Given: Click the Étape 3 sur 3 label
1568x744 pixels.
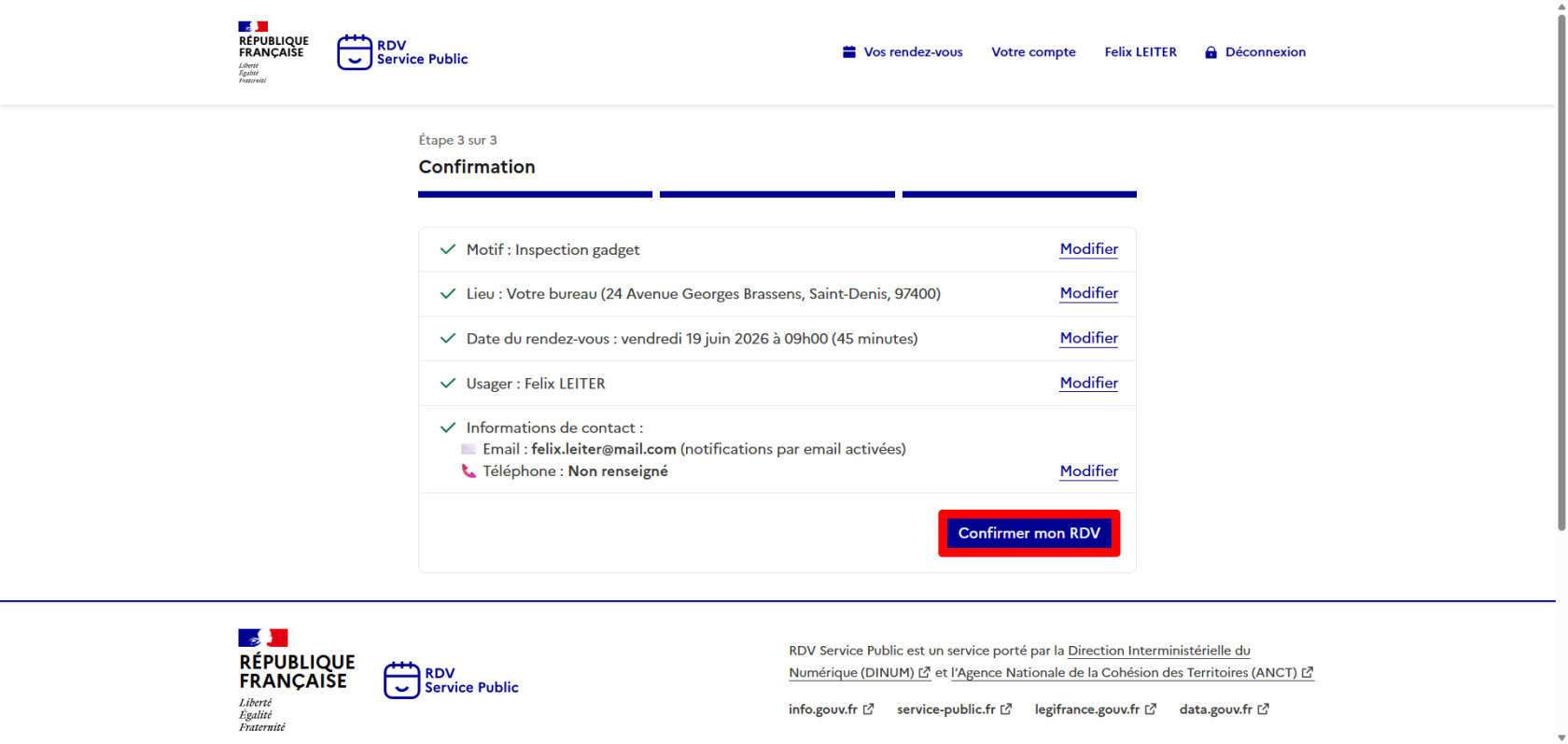Looking at the screenshot, I should coord(457,140).
